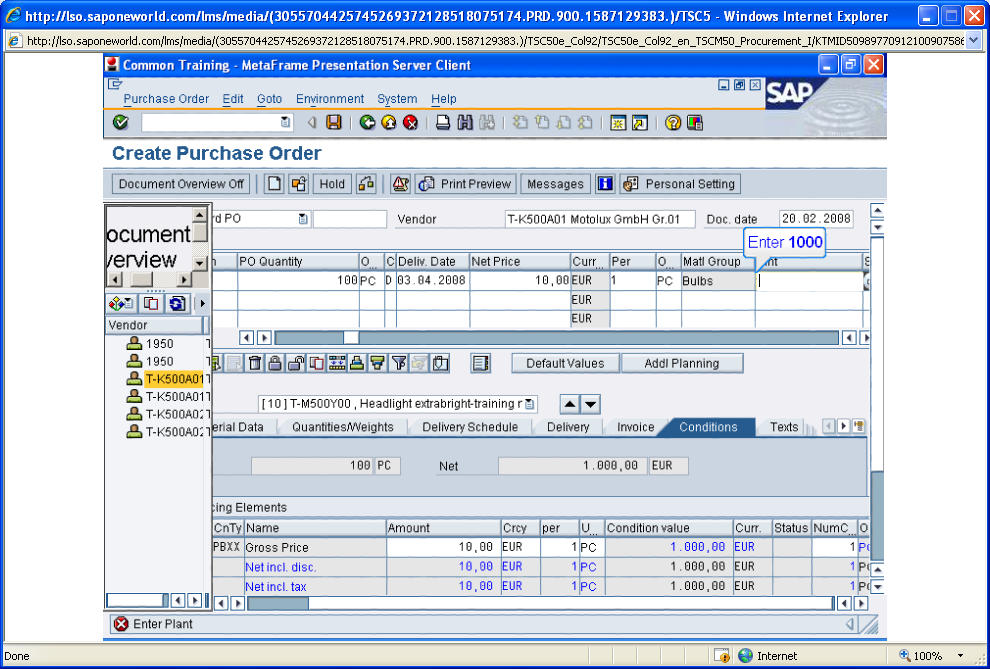Screen dimensions: 990x669
Task: Open the address bar dropdown arrow in Internet Explorer
Action: (x=973, y=41)
